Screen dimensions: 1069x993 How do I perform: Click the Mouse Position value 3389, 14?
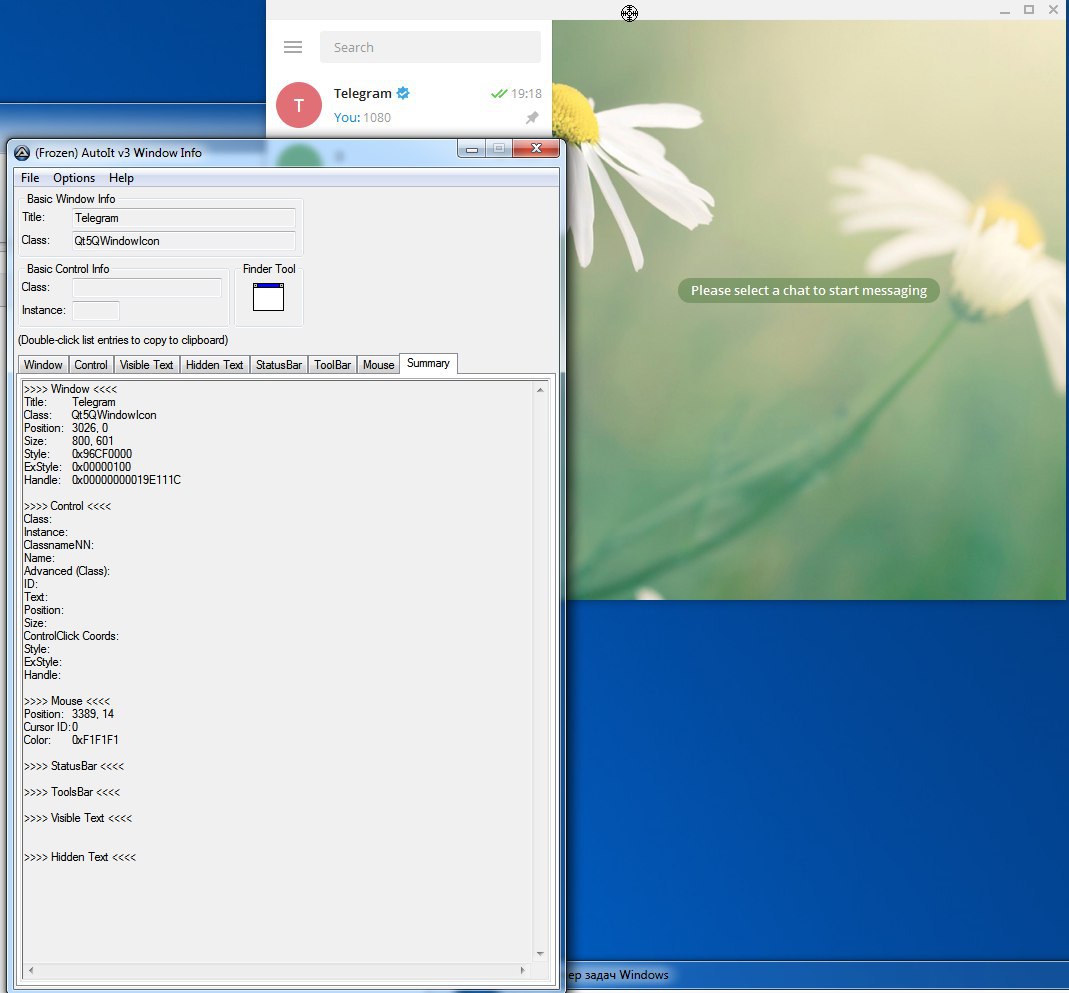point(93,714)
